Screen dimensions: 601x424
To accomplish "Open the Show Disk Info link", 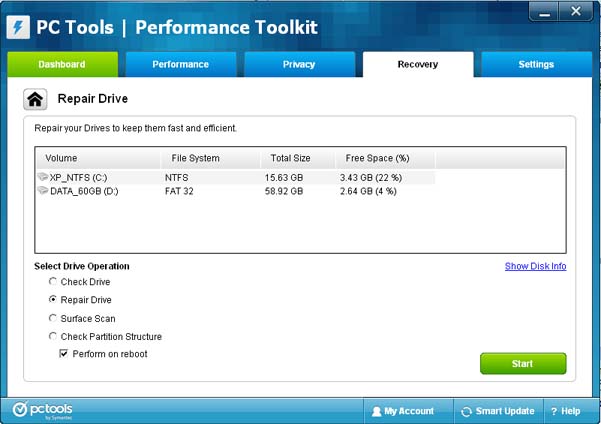I will (535, 266).
